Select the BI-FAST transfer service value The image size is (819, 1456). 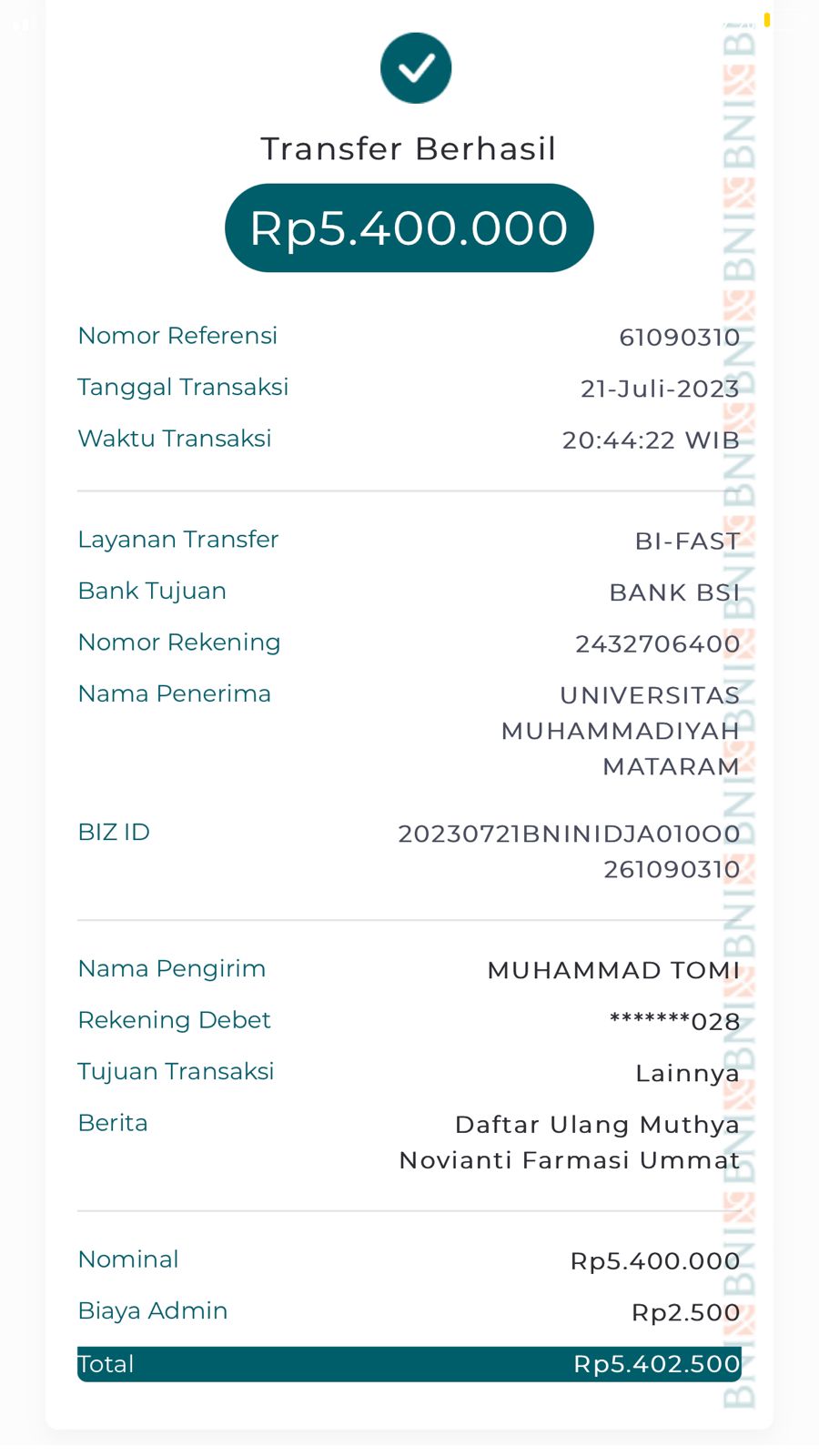pos(687,541)
